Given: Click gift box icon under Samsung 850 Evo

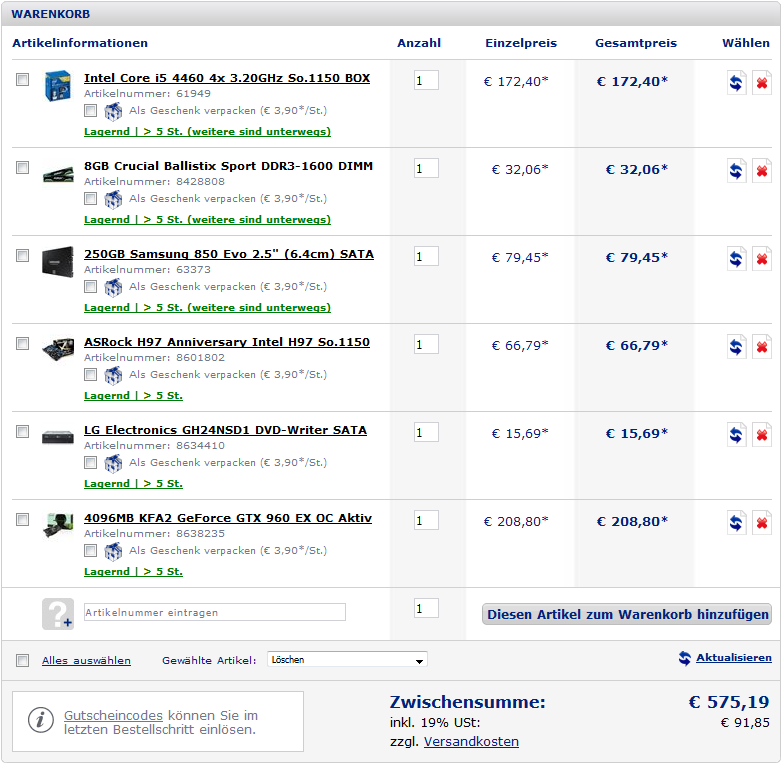Looking at the screenshot, I should click(x=113, y=287).
